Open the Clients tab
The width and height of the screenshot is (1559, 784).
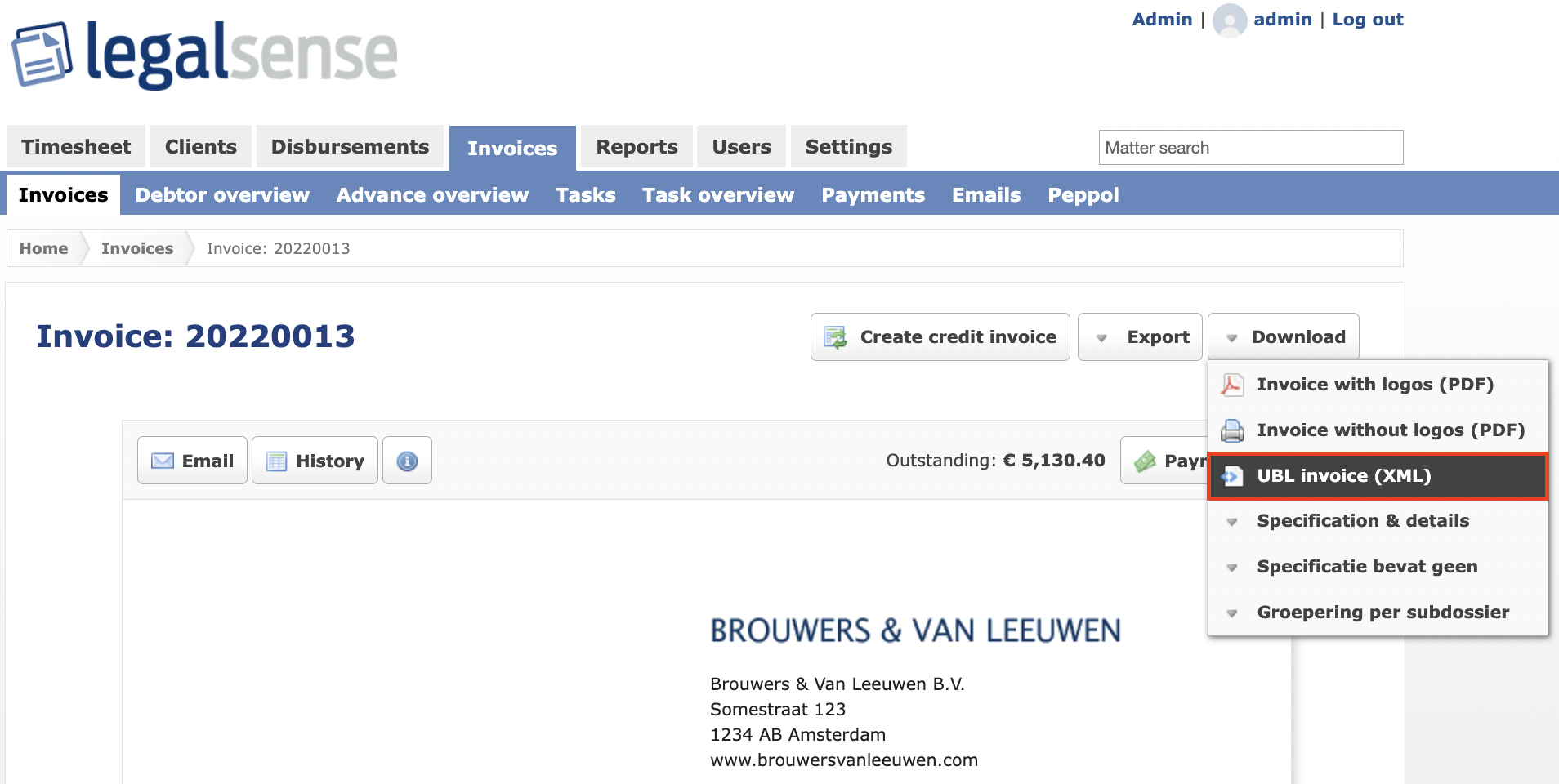click(x=201, y=147)
